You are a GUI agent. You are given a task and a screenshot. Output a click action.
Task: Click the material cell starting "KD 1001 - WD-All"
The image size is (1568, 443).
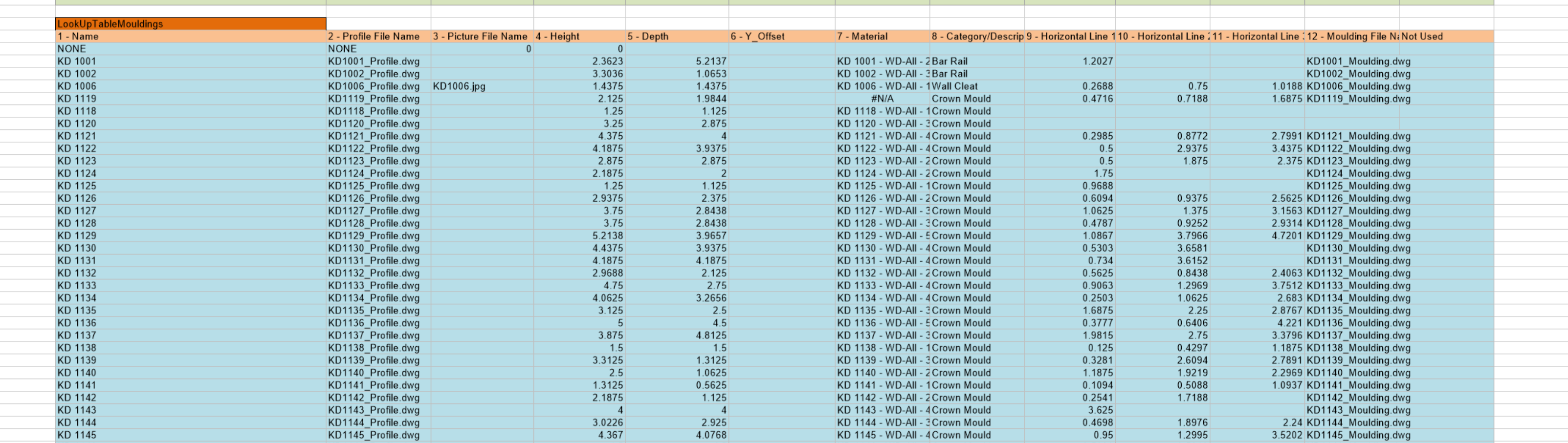883,62
